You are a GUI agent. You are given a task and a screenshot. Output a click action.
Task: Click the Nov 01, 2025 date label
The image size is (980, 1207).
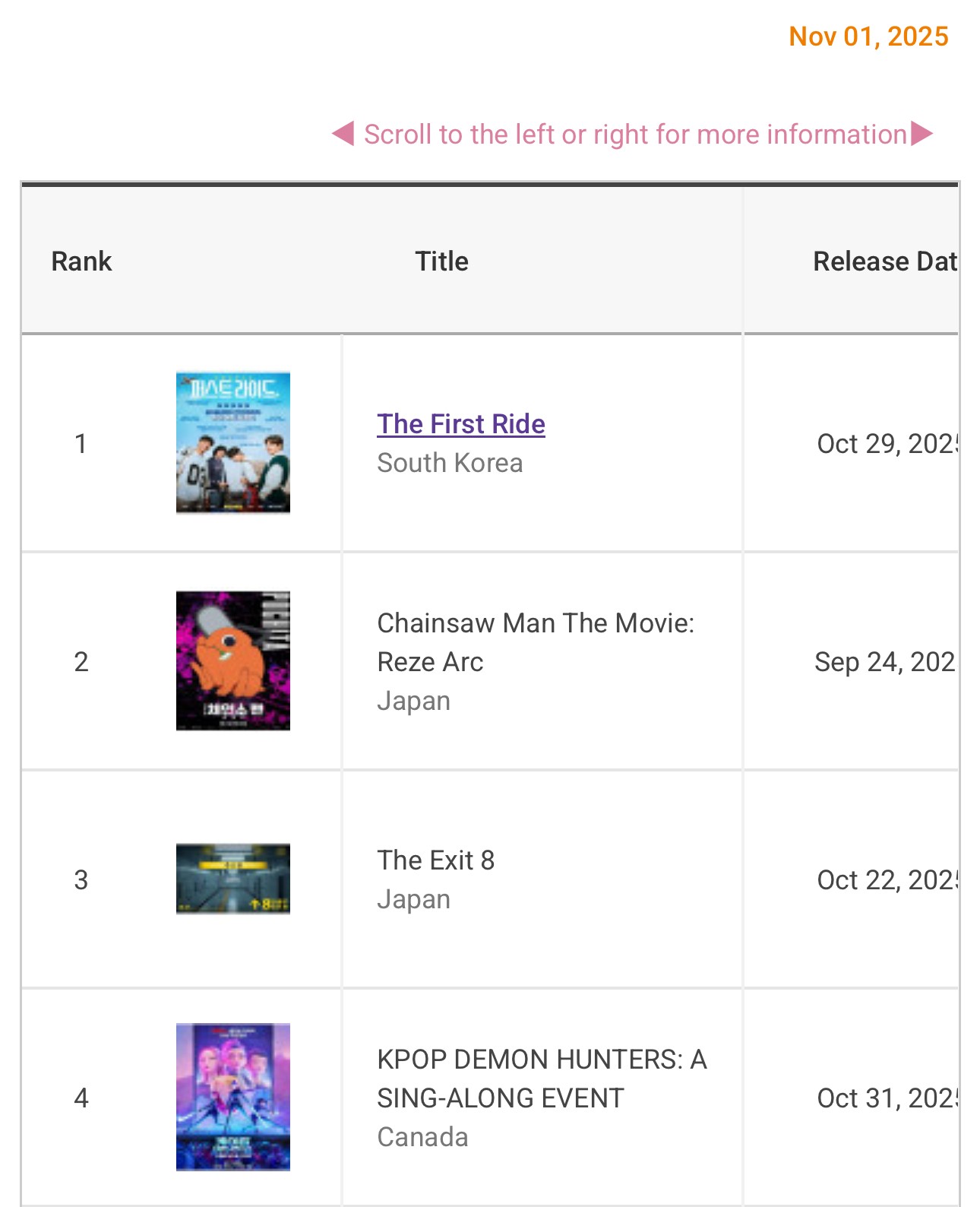868,36
